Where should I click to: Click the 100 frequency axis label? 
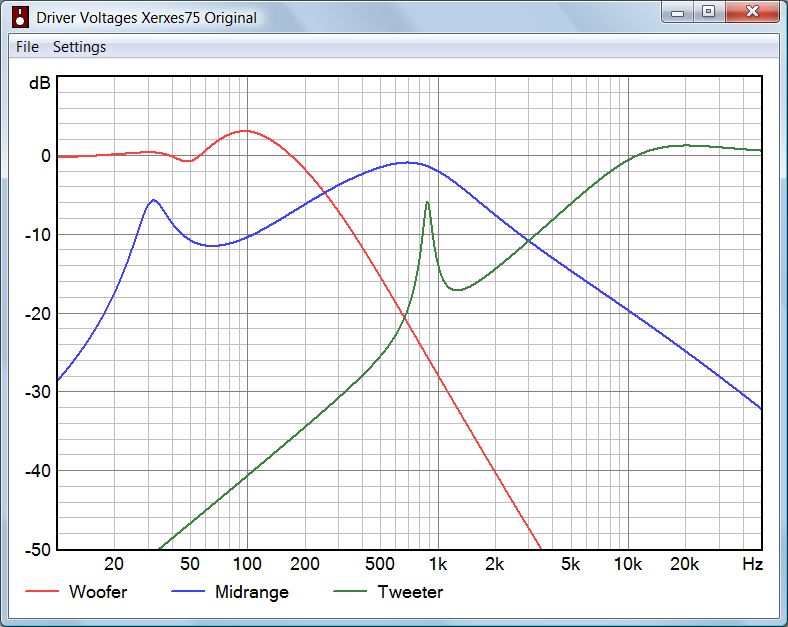(247, 564)
